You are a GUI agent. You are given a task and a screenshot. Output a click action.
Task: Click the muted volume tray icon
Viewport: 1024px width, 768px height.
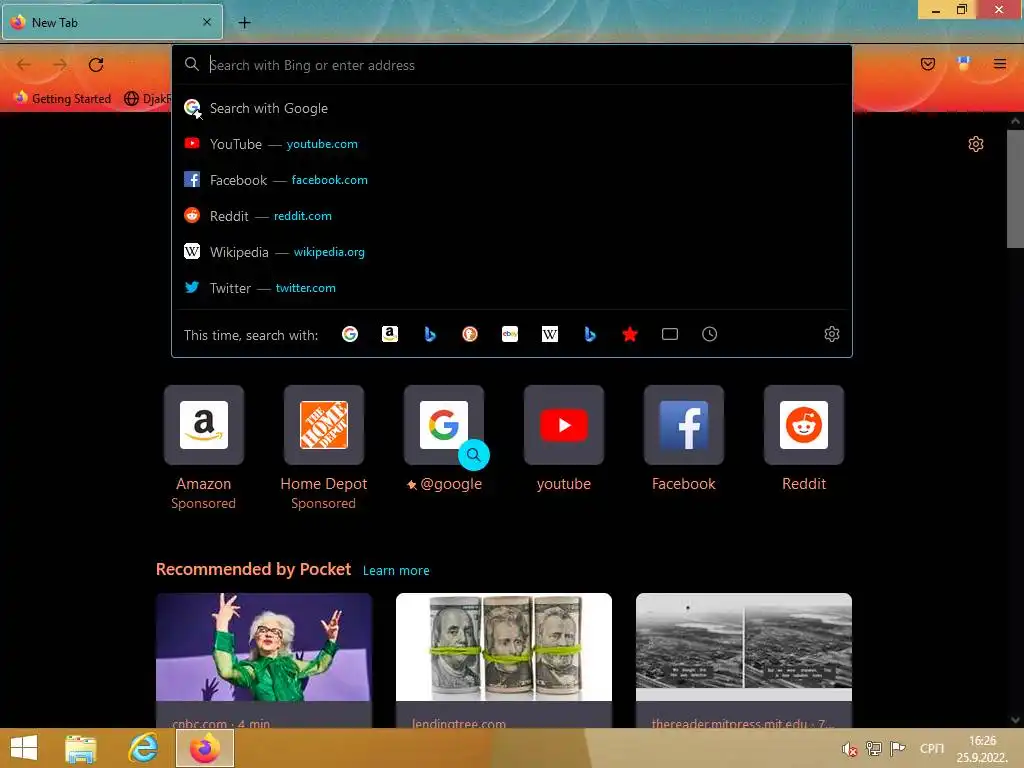[x=849, y=749]
